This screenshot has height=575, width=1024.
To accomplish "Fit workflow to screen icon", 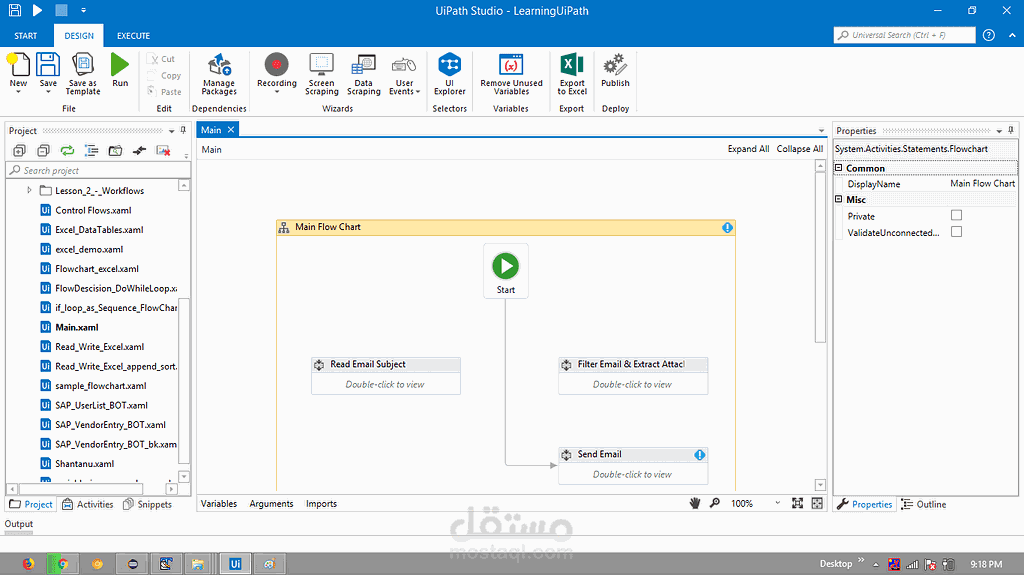I will point(797,503).
